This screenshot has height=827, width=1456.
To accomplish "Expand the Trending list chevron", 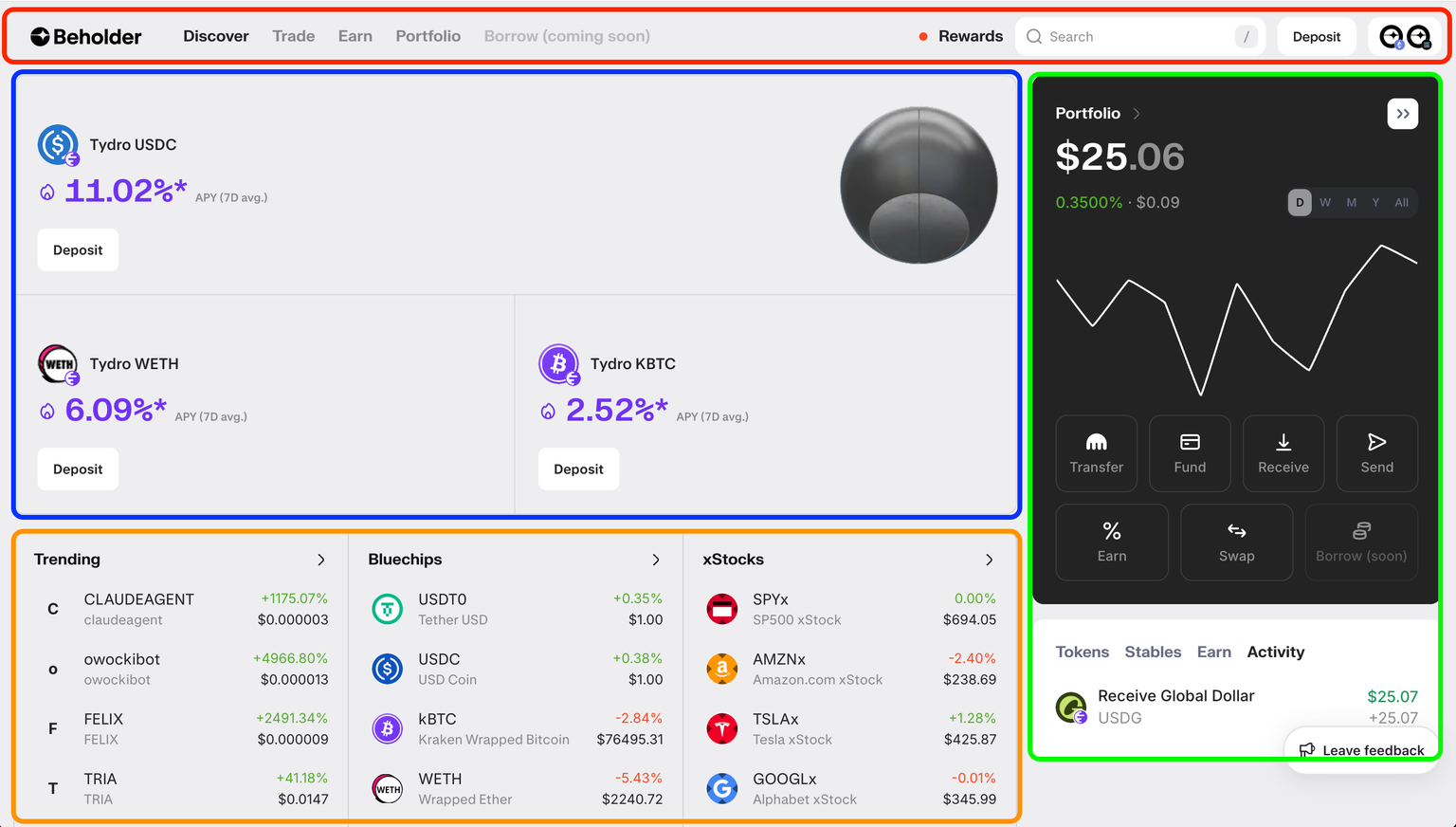I will 321,560.
